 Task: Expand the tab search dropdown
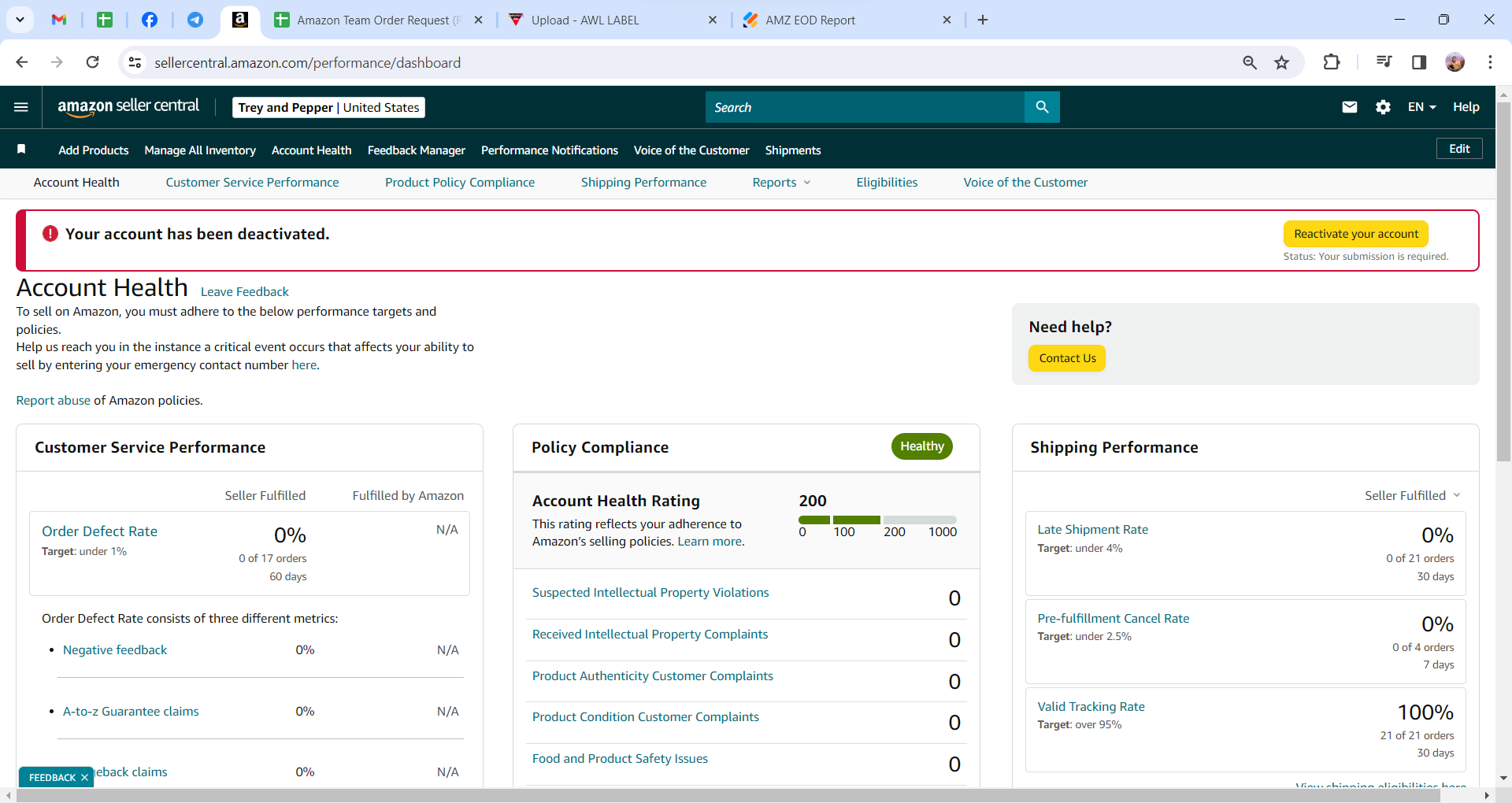[x=20, y=20]
